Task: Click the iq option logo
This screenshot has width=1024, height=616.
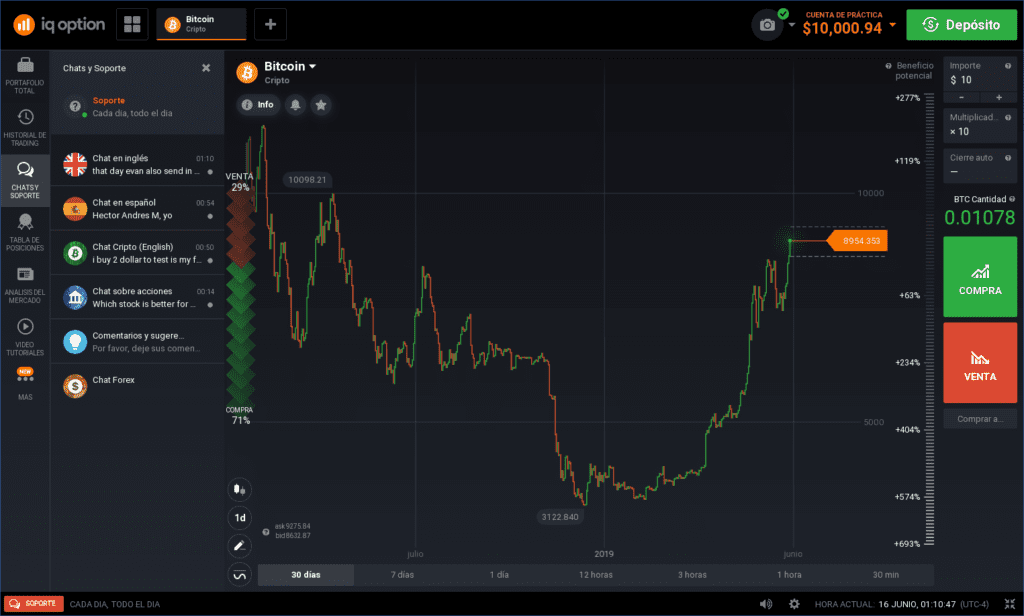Action: point(59,25)
